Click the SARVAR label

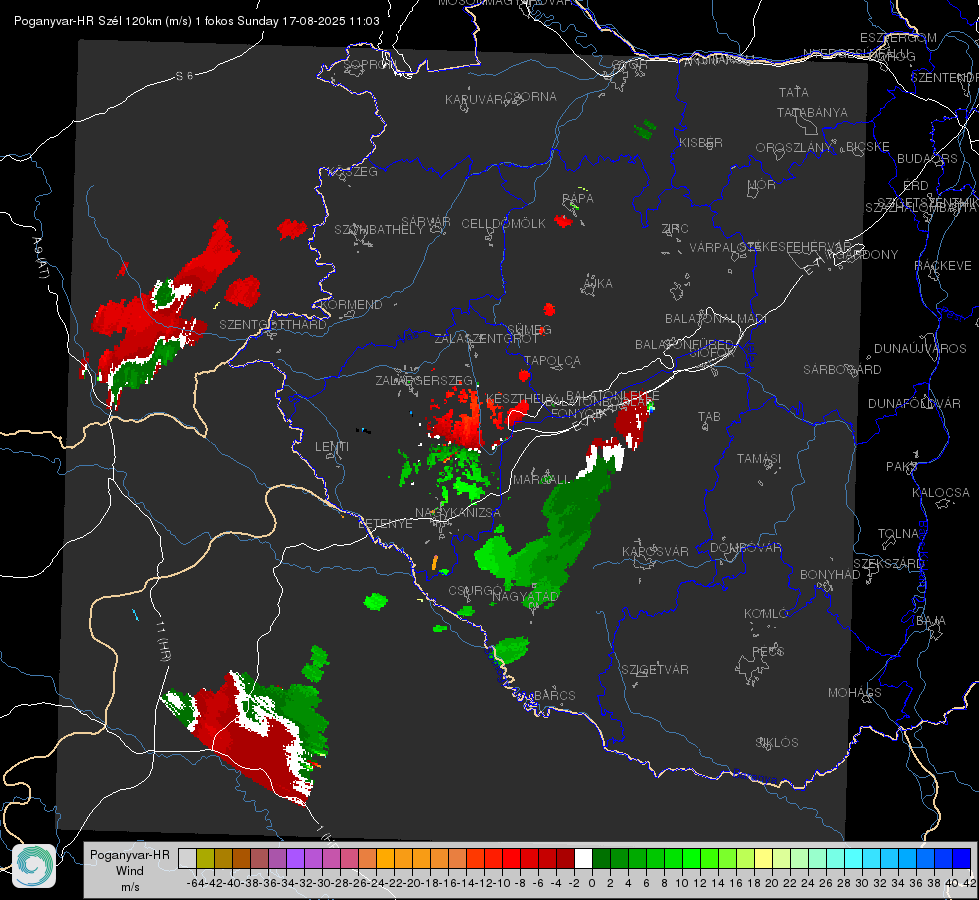426,222
